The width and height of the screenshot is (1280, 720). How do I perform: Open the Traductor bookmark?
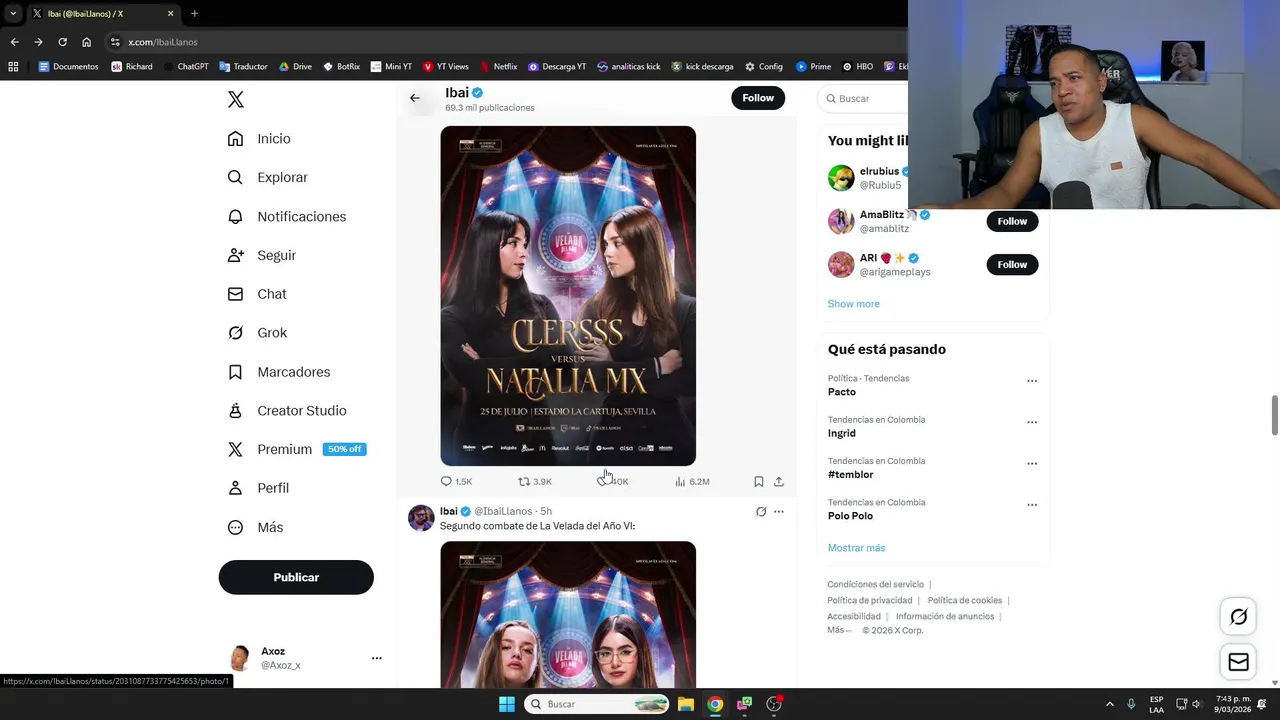pyautogui.click(x=242, y=67)
